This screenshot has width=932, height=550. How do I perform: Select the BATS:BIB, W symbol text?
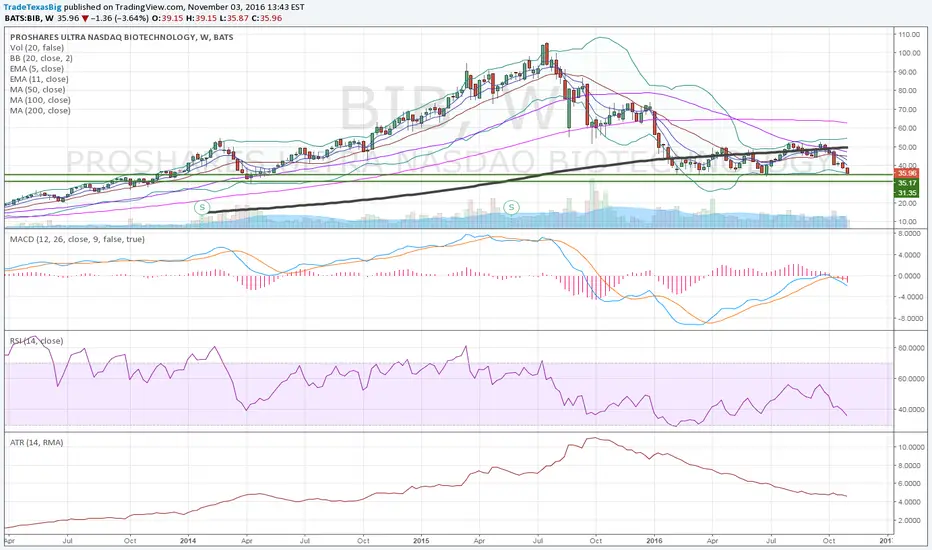pos(29,18)
